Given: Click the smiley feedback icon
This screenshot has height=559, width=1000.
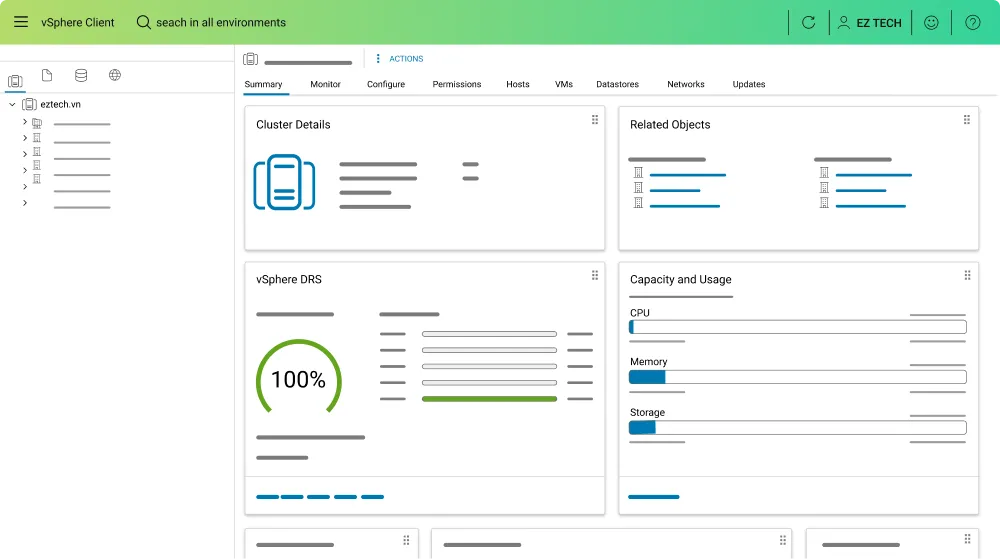Looking at the screenshot, I should coord(931,22).
